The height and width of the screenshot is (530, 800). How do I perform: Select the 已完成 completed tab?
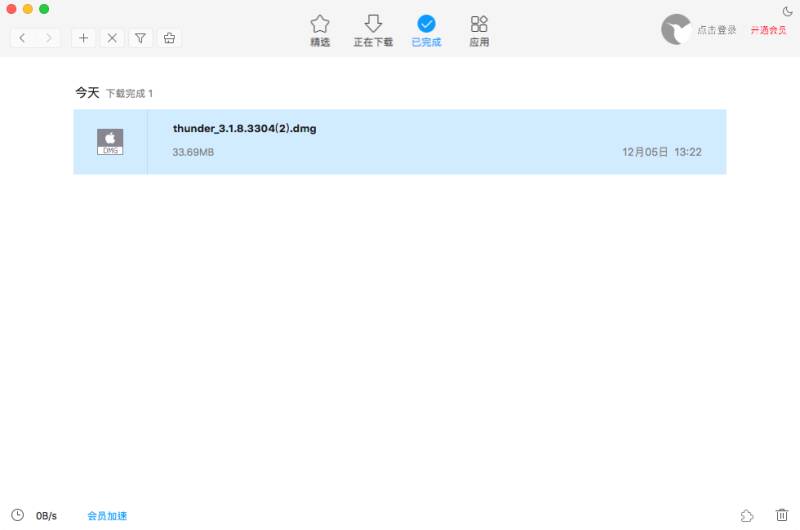pyautogui.click(x=426, y=31)
